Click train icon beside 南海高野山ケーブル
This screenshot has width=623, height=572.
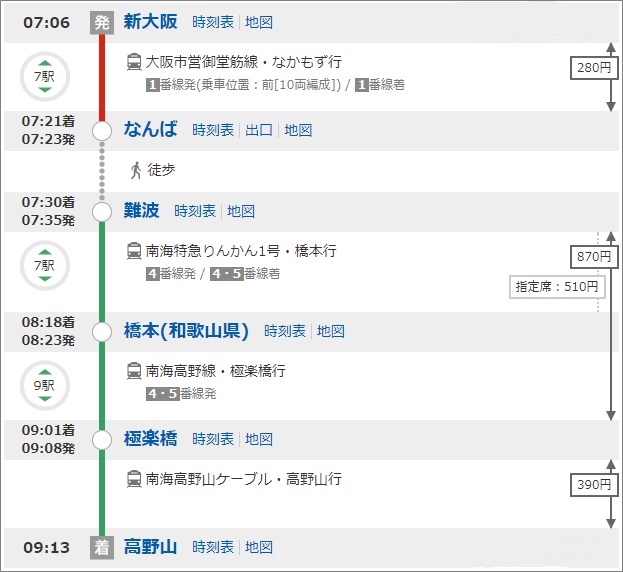pyautogui.click(x=134, y=479)
